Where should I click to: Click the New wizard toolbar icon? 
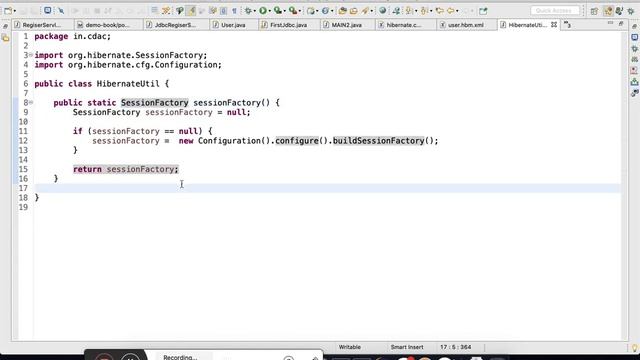point(8,11)
